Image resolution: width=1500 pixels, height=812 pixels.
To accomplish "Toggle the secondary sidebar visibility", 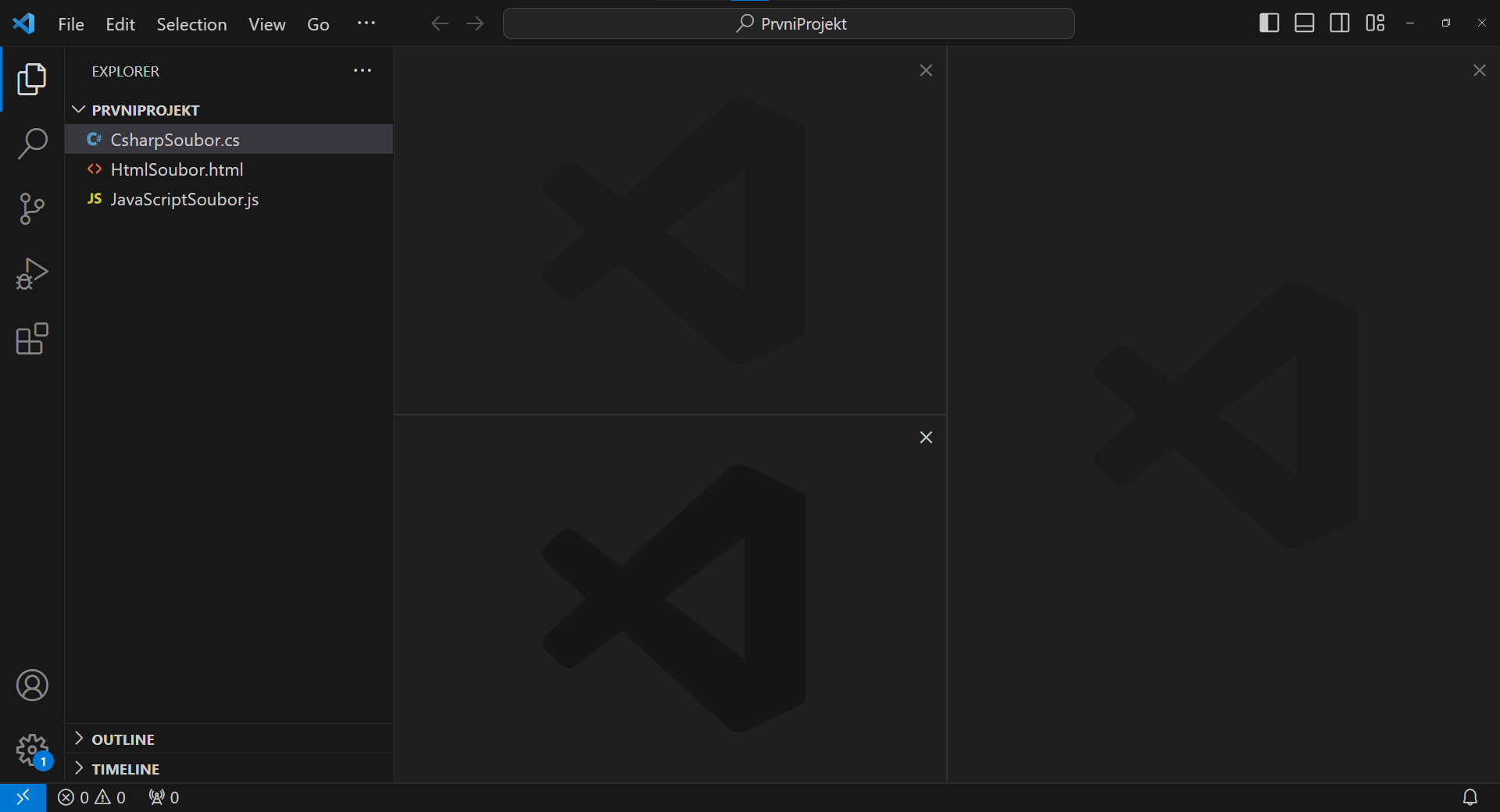I will click(x=1339, y=23).
